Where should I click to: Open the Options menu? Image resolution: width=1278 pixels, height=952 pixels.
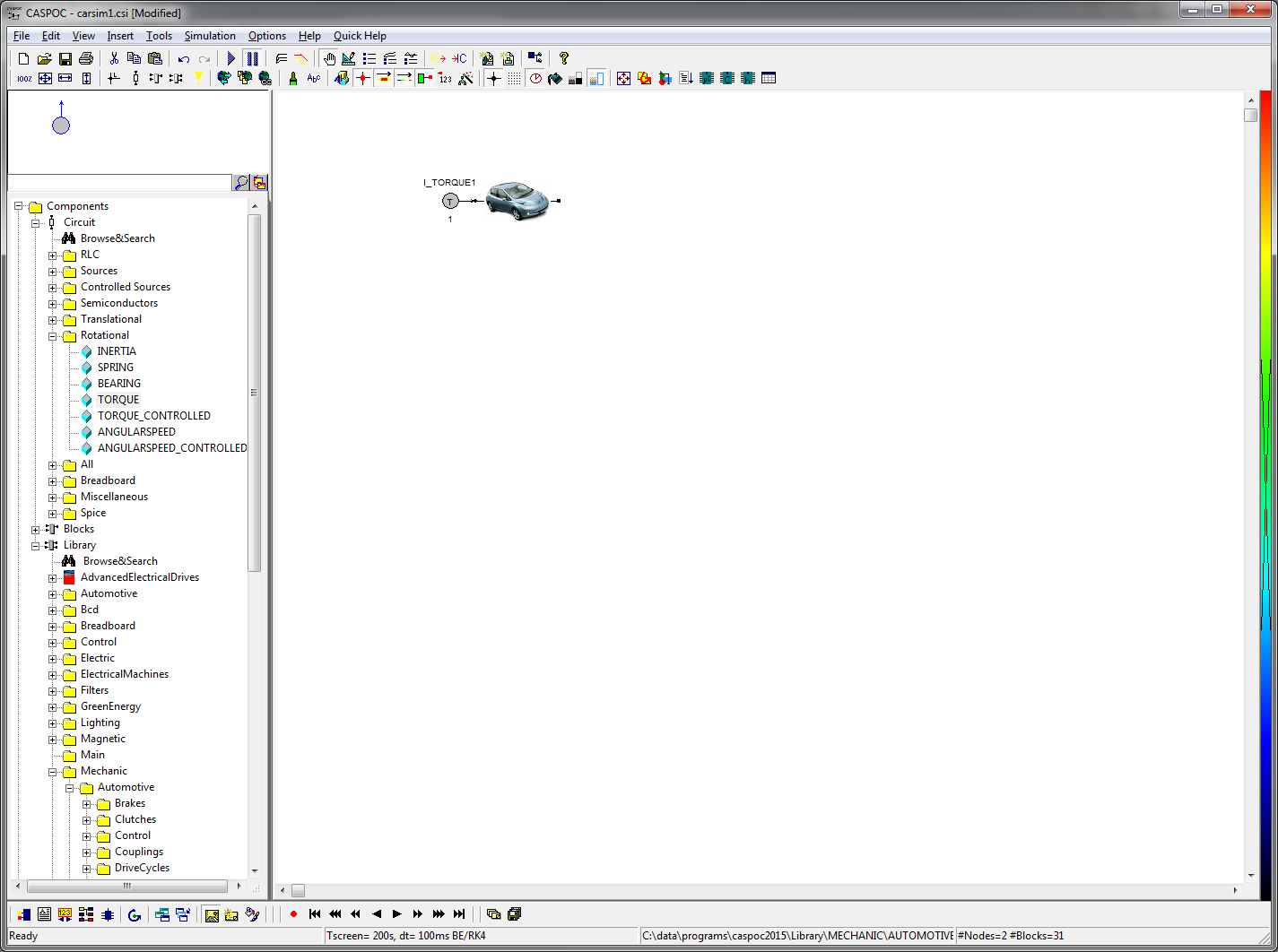tap(267, 36)
